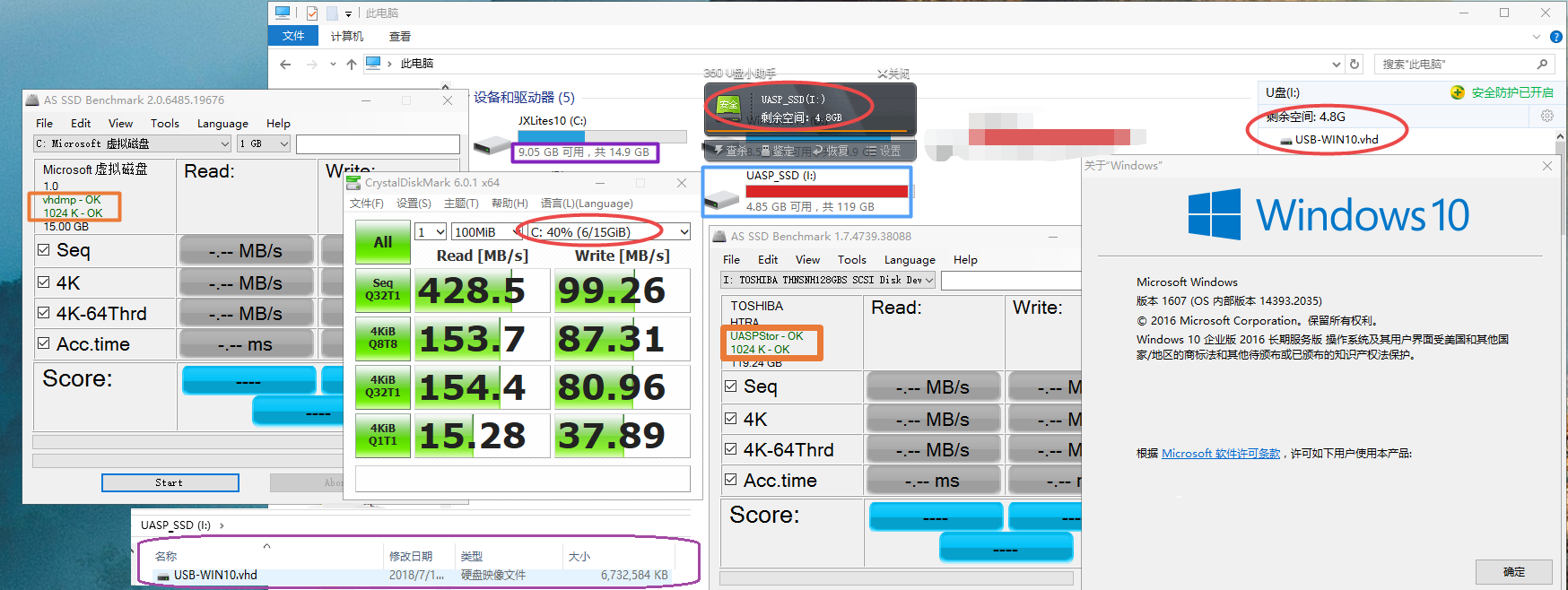The width and height of the screenshot is (1568, 590).
Task: Open CrystalDiskMark 100MiB size dropdown
Action: (487, 232)
